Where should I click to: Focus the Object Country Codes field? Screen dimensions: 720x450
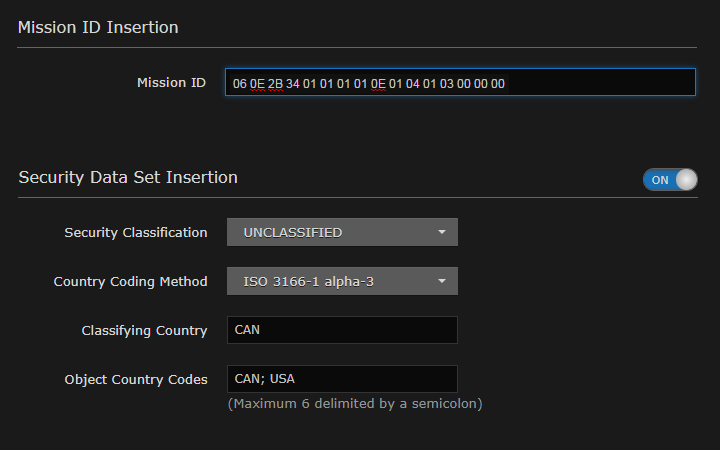(x=342, y=379)
